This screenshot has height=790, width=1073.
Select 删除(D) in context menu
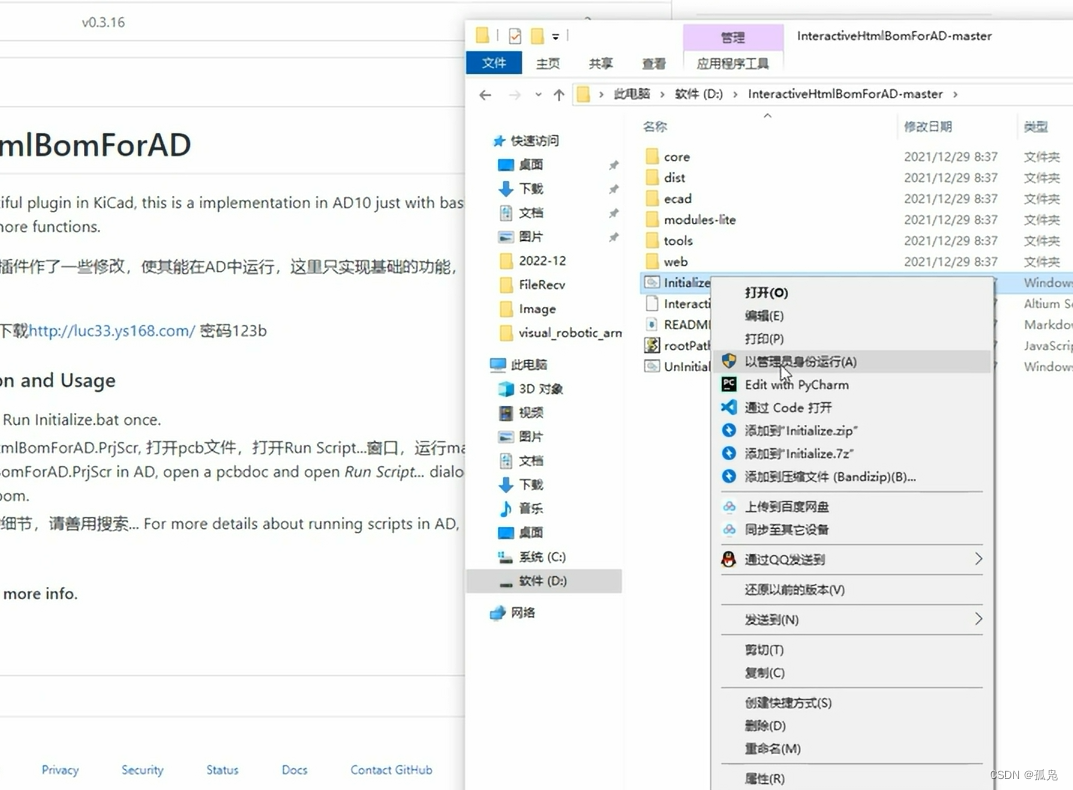[852, 726]
